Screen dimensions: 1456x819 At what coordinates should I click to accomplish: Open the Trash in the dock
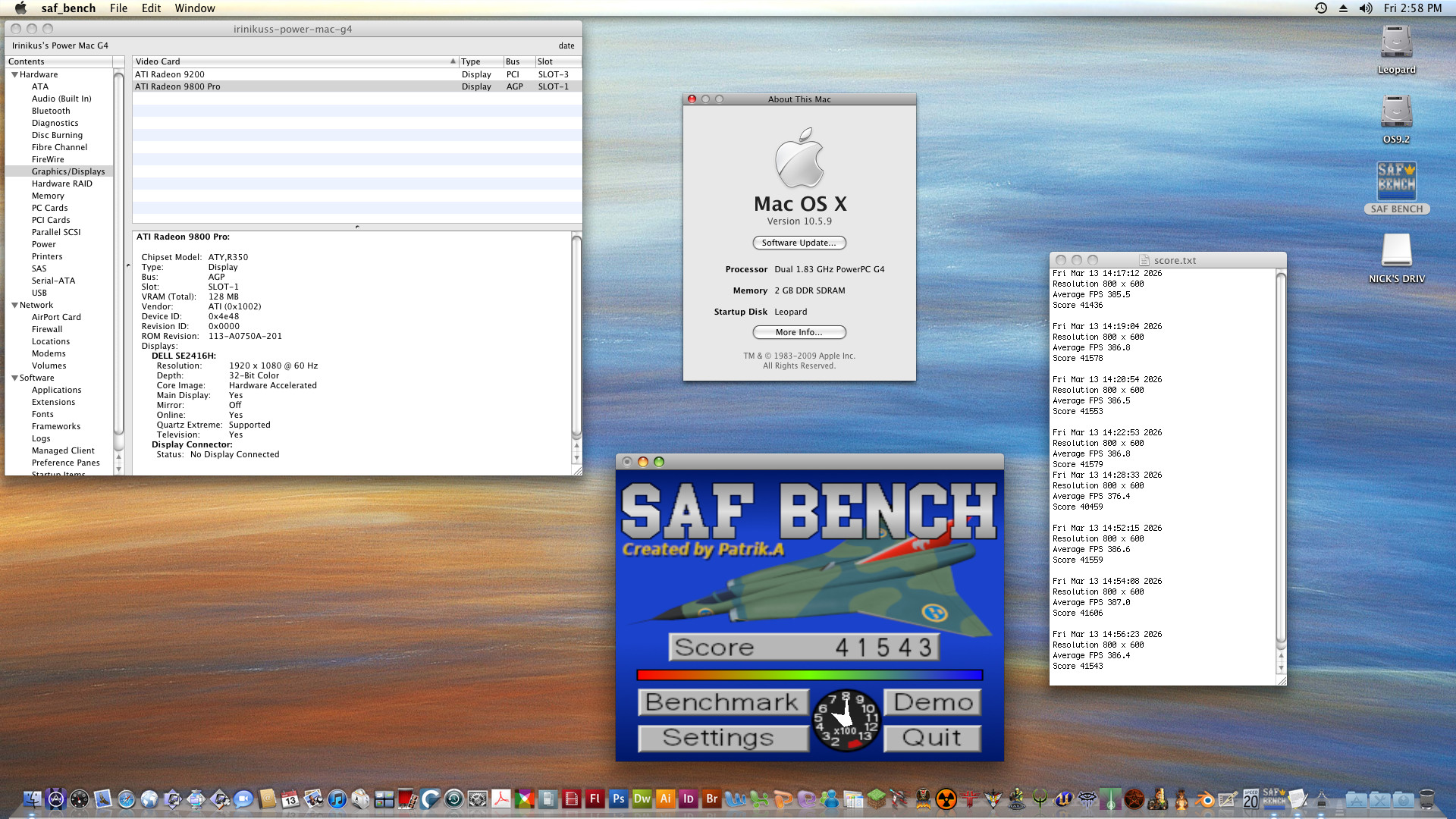point(1426,799)
